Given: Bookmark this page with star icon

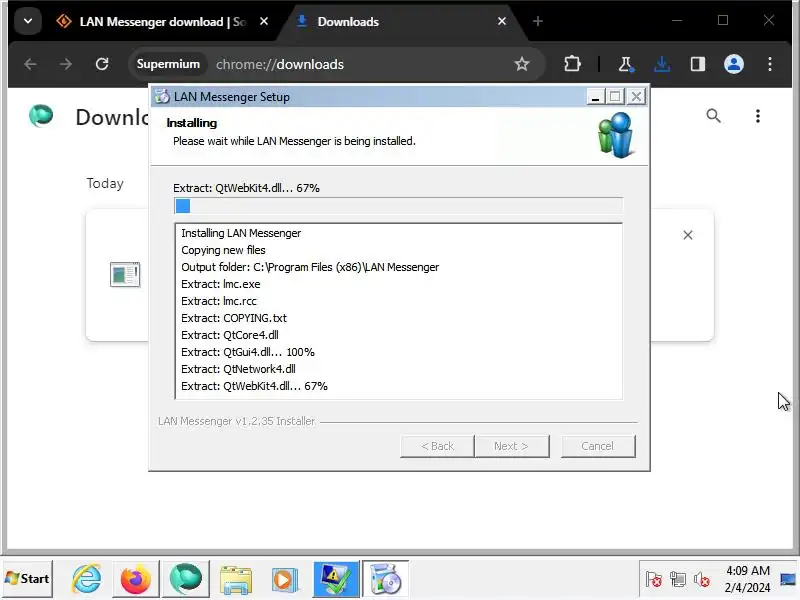Looking at the screenshot, I should coord(522,64).
